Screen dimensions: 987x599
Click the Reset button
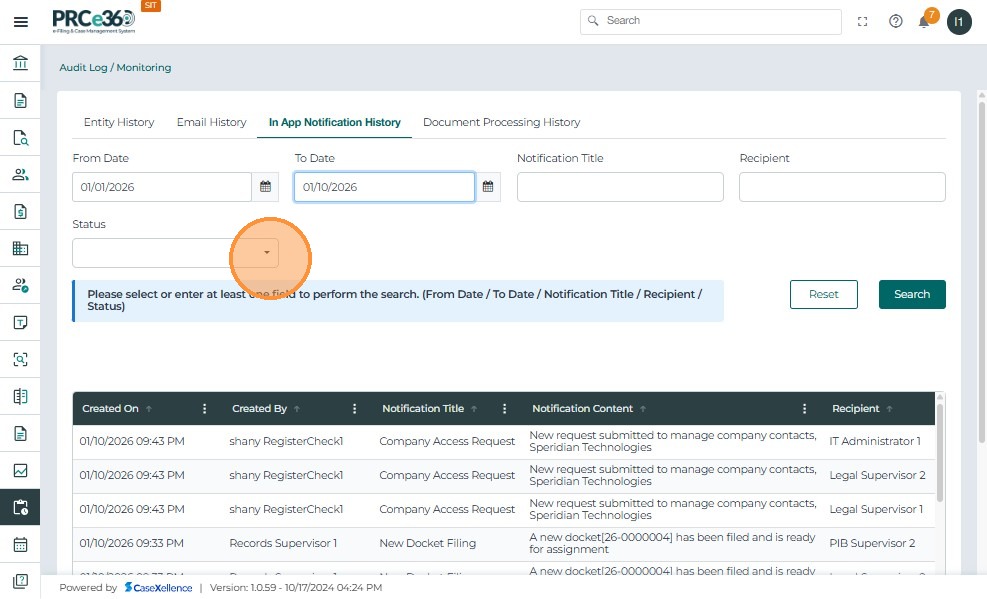coord(823,294)
